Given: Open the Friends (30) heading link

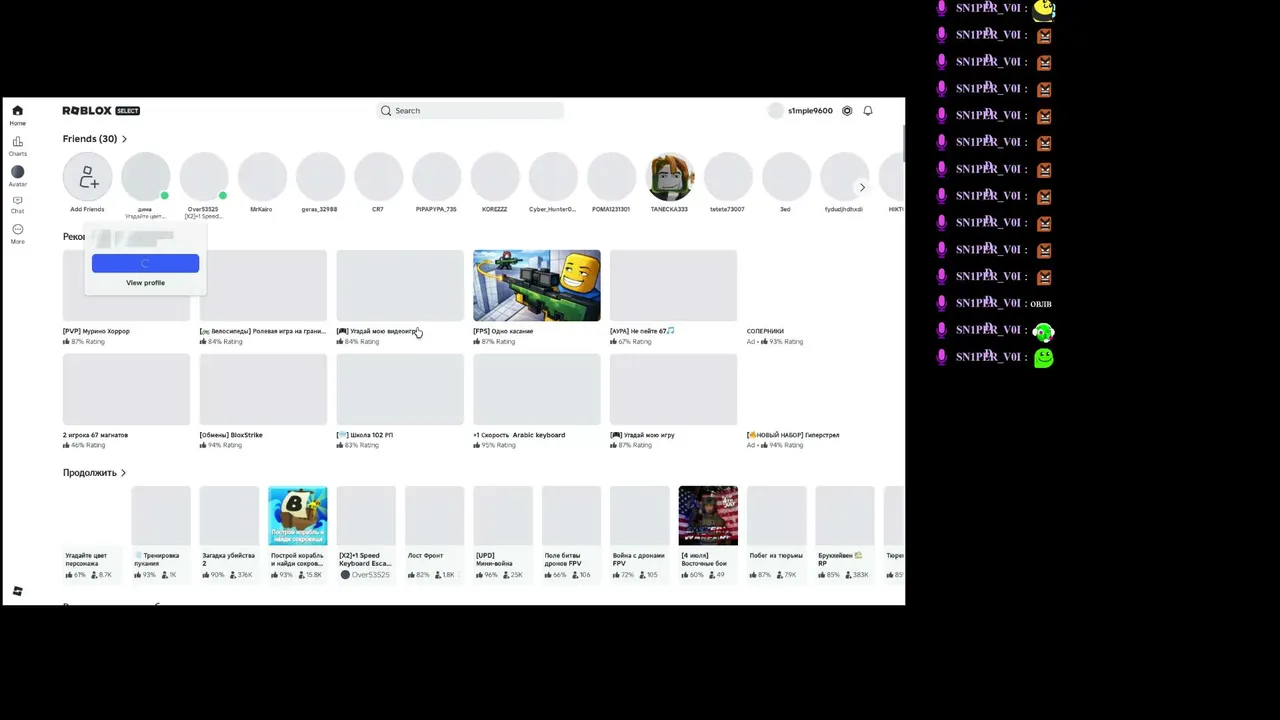Looking at the screenshot, I should pyautogui.click(x=90, y=139).
